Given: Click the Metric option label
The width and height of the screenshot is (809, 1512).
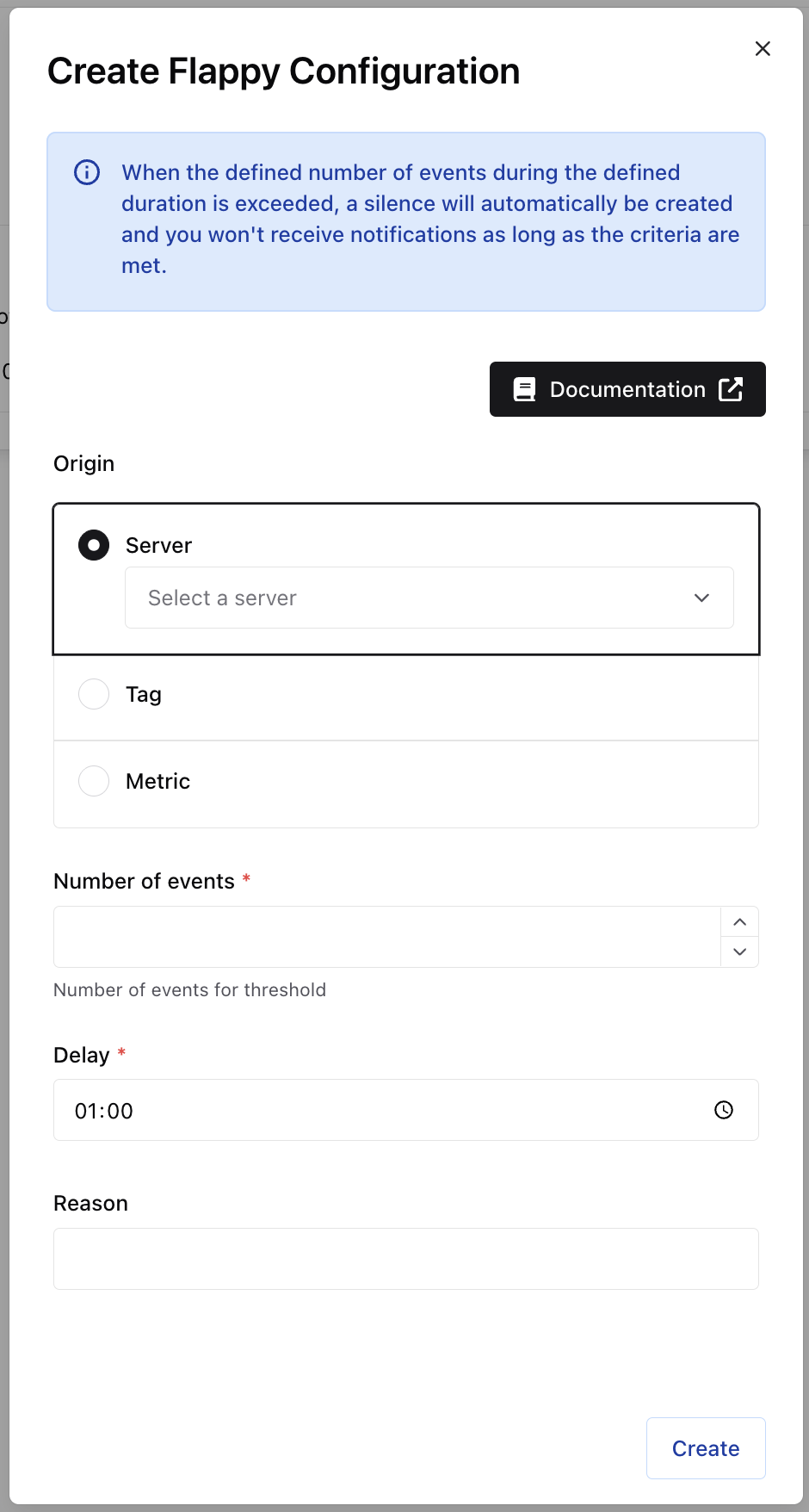Looking at the screenshot, I should (157, 781).
